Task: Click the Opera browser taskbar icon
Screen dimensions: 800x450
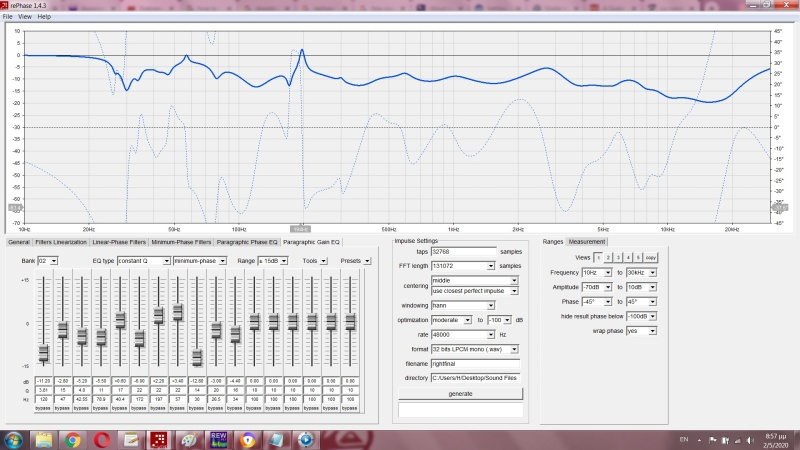Action: (102, 439)
